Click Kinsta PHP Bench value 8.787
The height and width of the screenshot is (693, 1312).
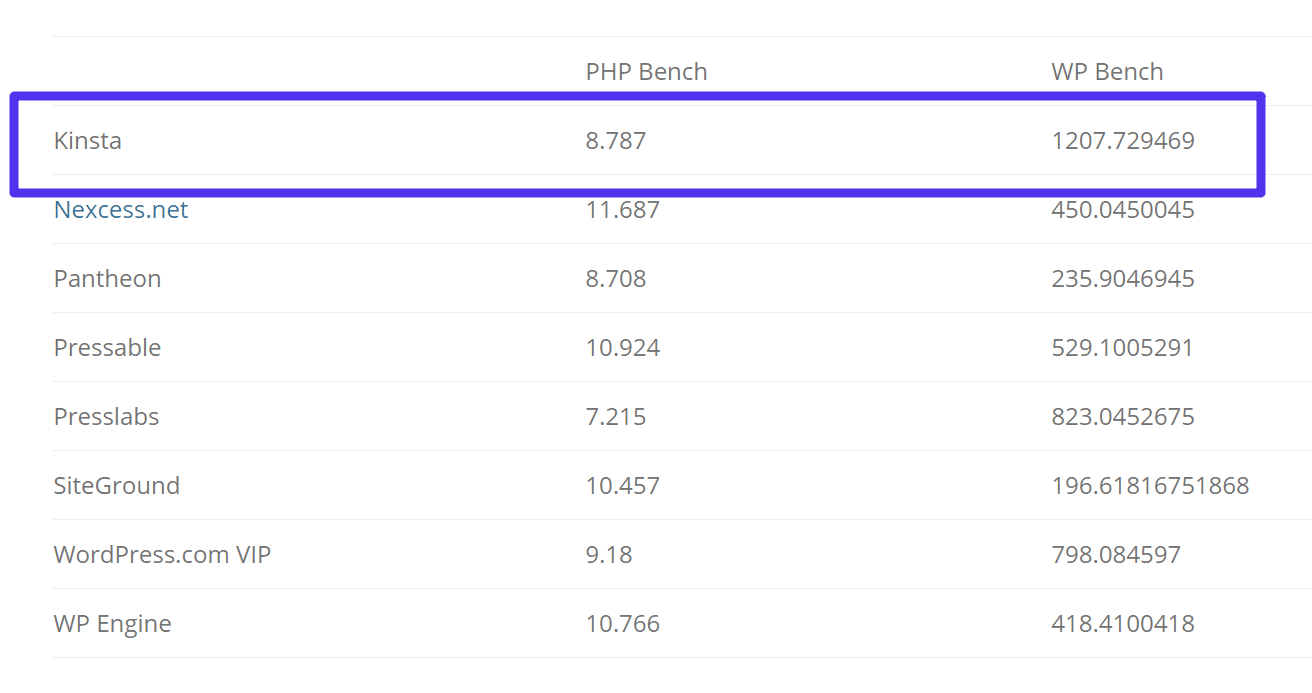(x=616, y=141)
